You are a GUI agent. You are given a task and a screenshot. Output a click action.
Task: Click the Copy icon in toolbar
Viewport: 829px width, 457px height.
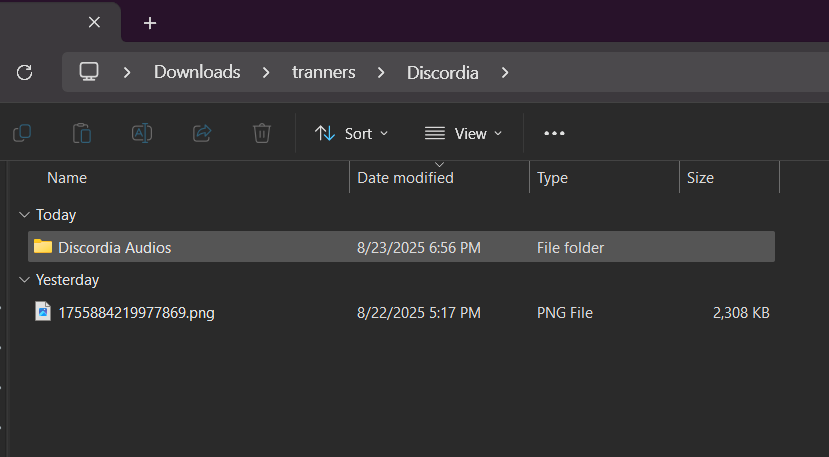pyautogui.click(x=22, y=133)
